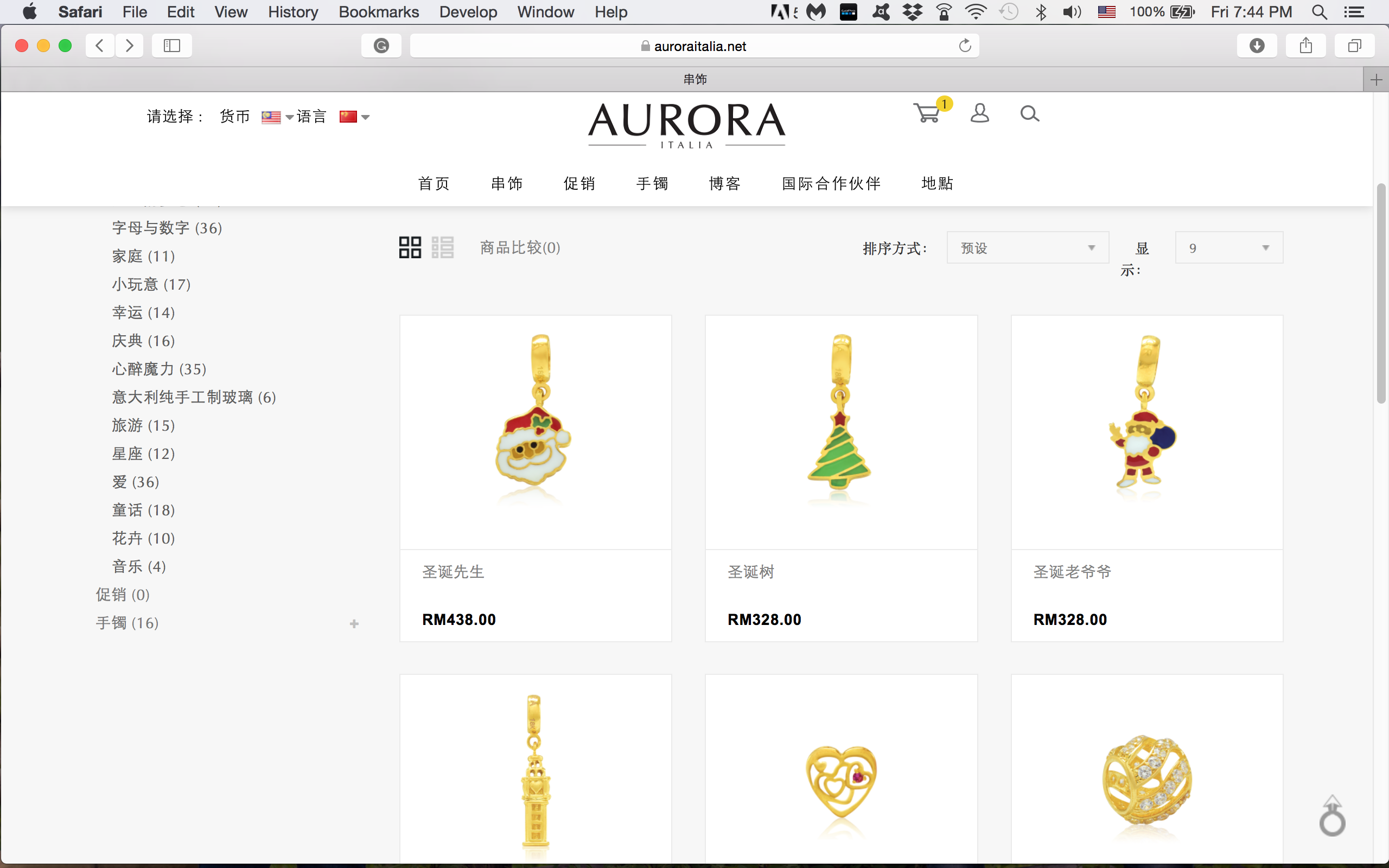
Task: Click the scroll-to-top ring icon
Action: click(x=1332, y=816)
